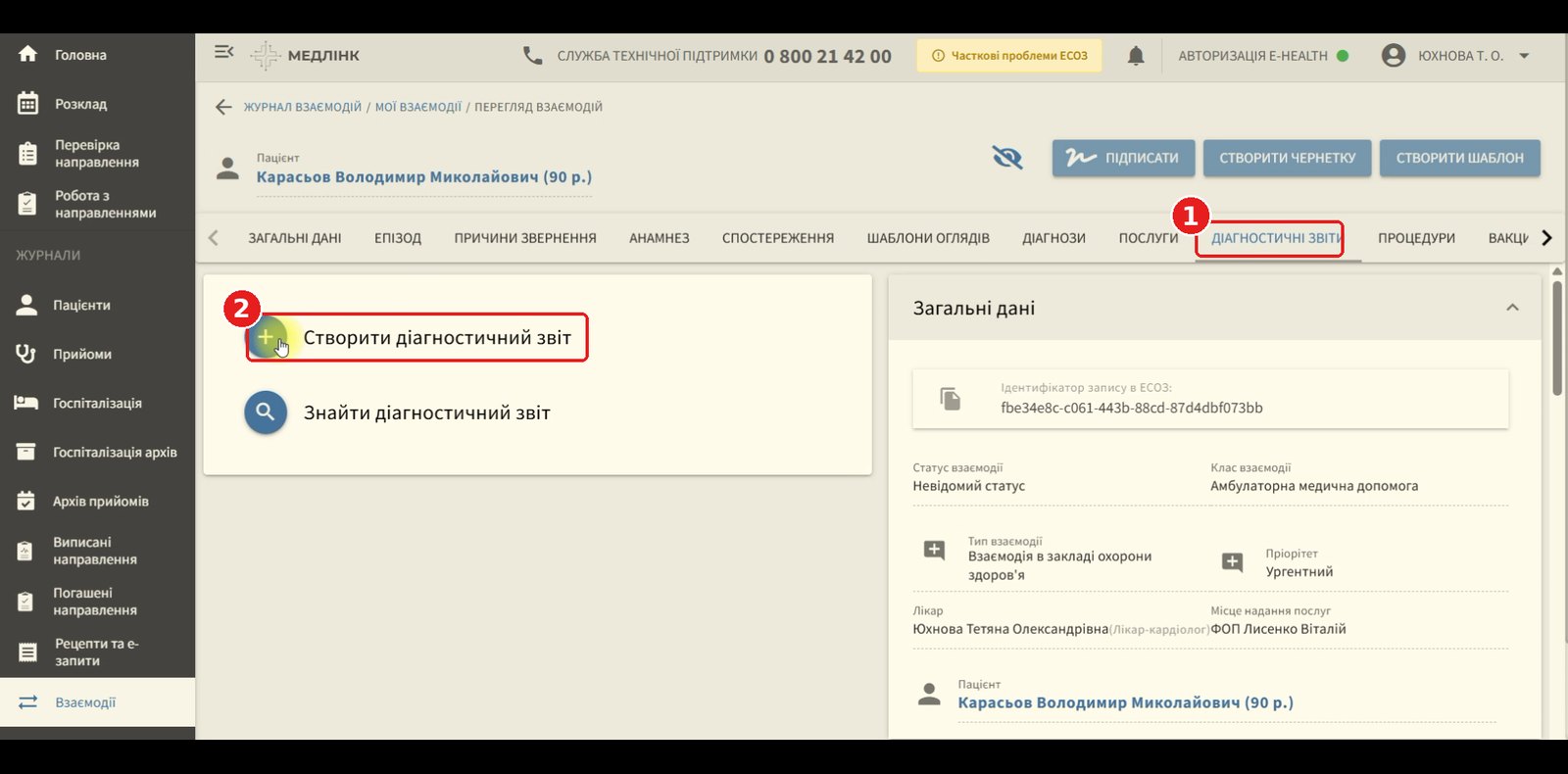Click the notifications bell icon
1568x774 pixels.
pos(1135,56)
